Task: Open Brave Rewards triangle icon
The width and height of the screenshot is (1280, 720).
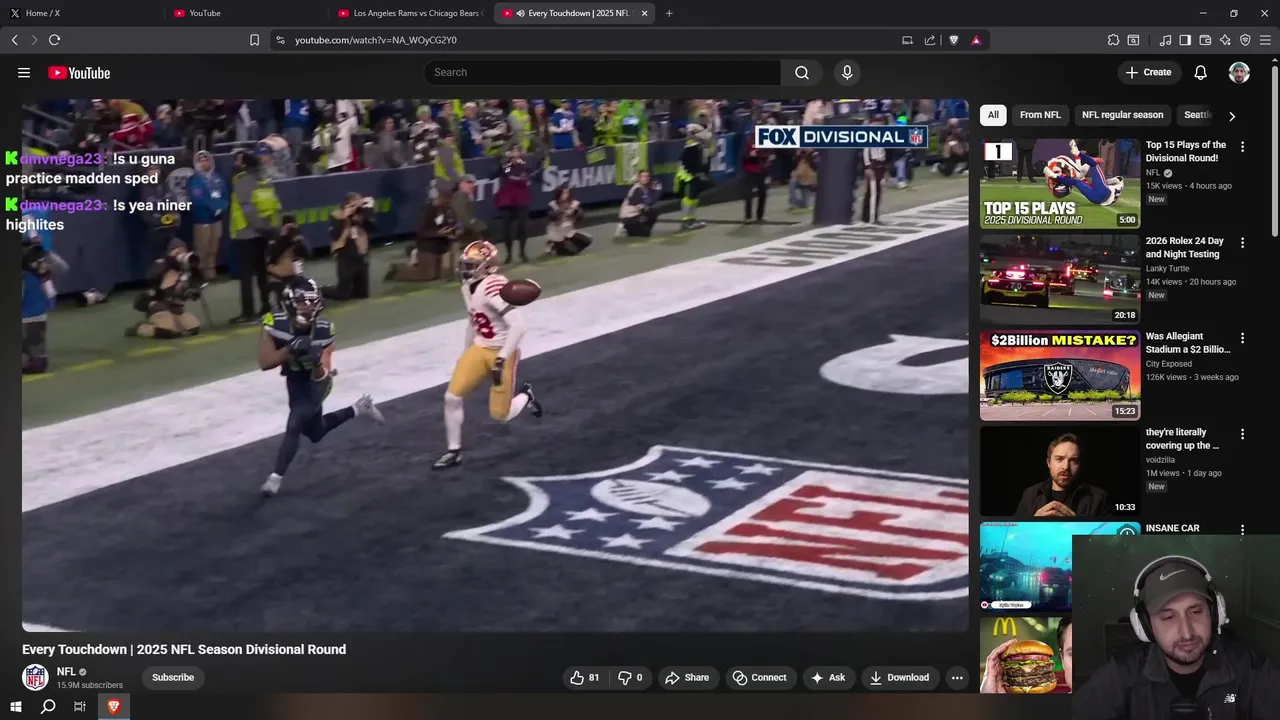Action: click(976, 40)
